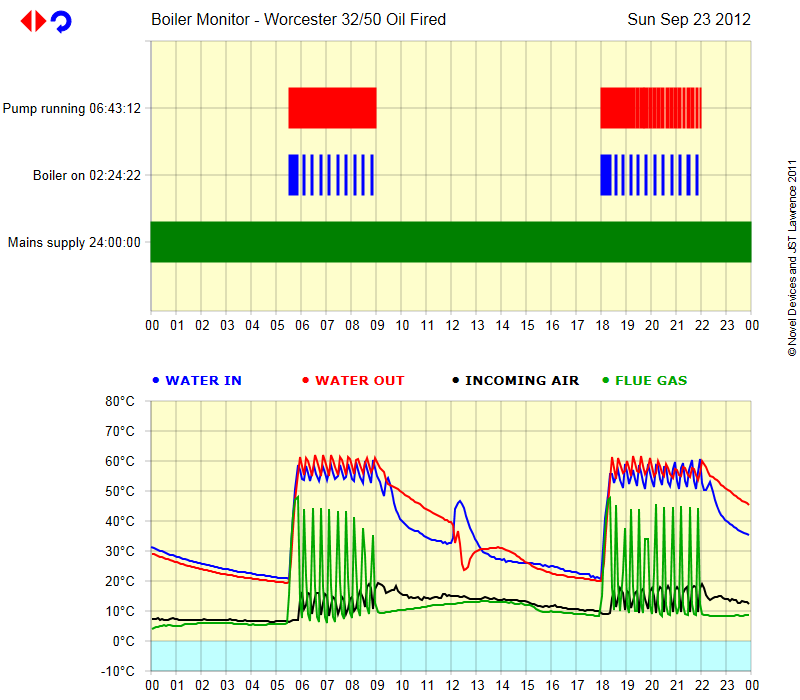Click the 70°C axis label
The image size is (800, 700).
[120, 431]
